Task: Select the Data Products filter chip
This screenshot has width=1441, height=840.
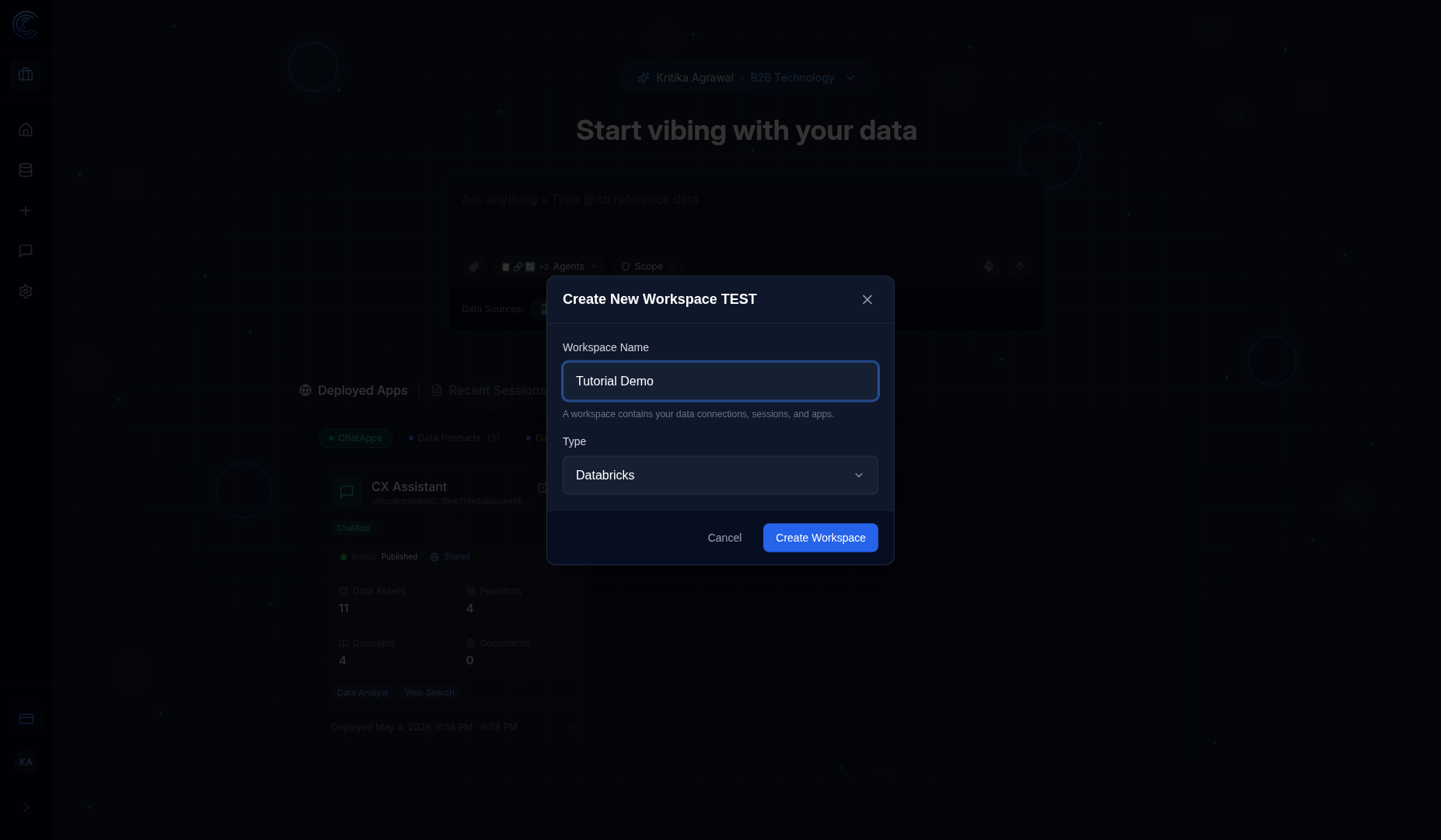Action: point(455,438)
